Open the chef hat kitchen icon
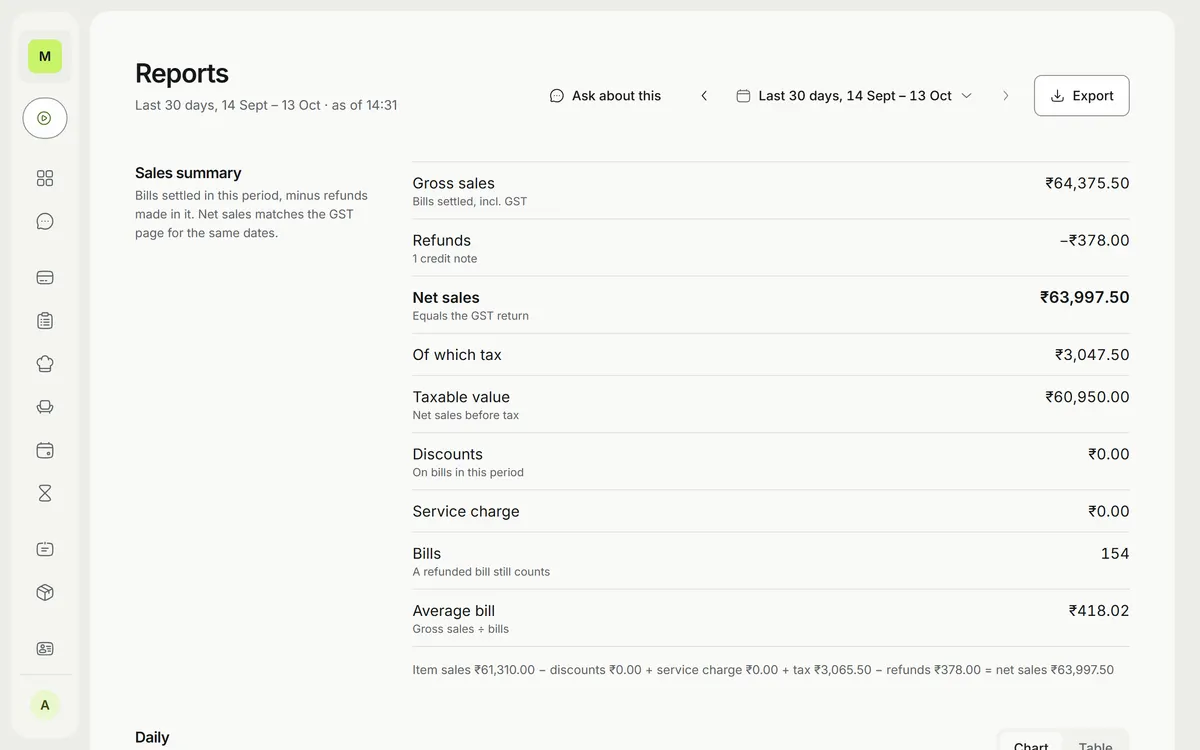Image resolution: width=1200 pixels, height=750 pixels. tap(45, 364)
